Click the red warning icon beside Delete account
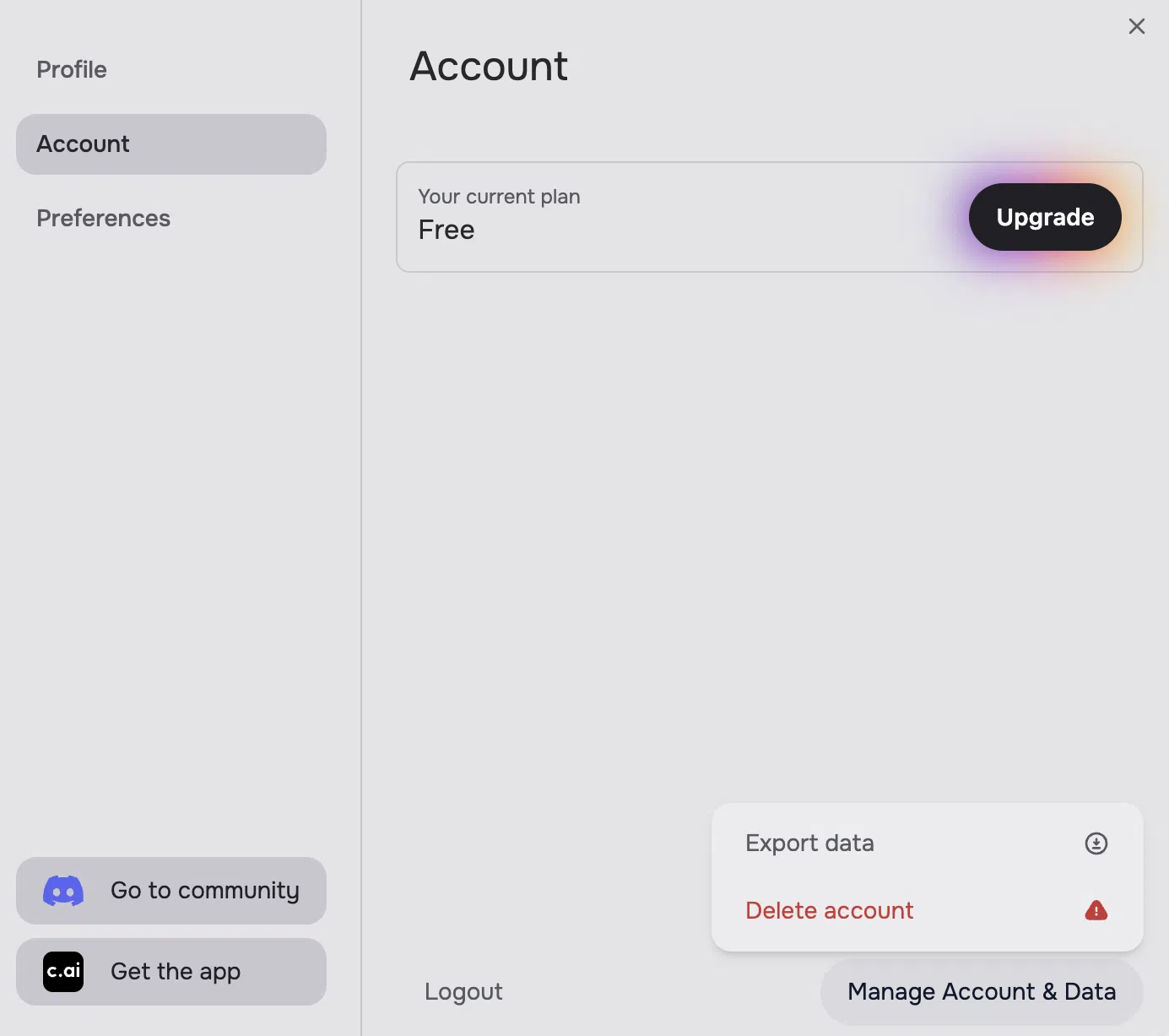The height and width of the screenshot is (1036, 1169). (x=1096, y=910)
